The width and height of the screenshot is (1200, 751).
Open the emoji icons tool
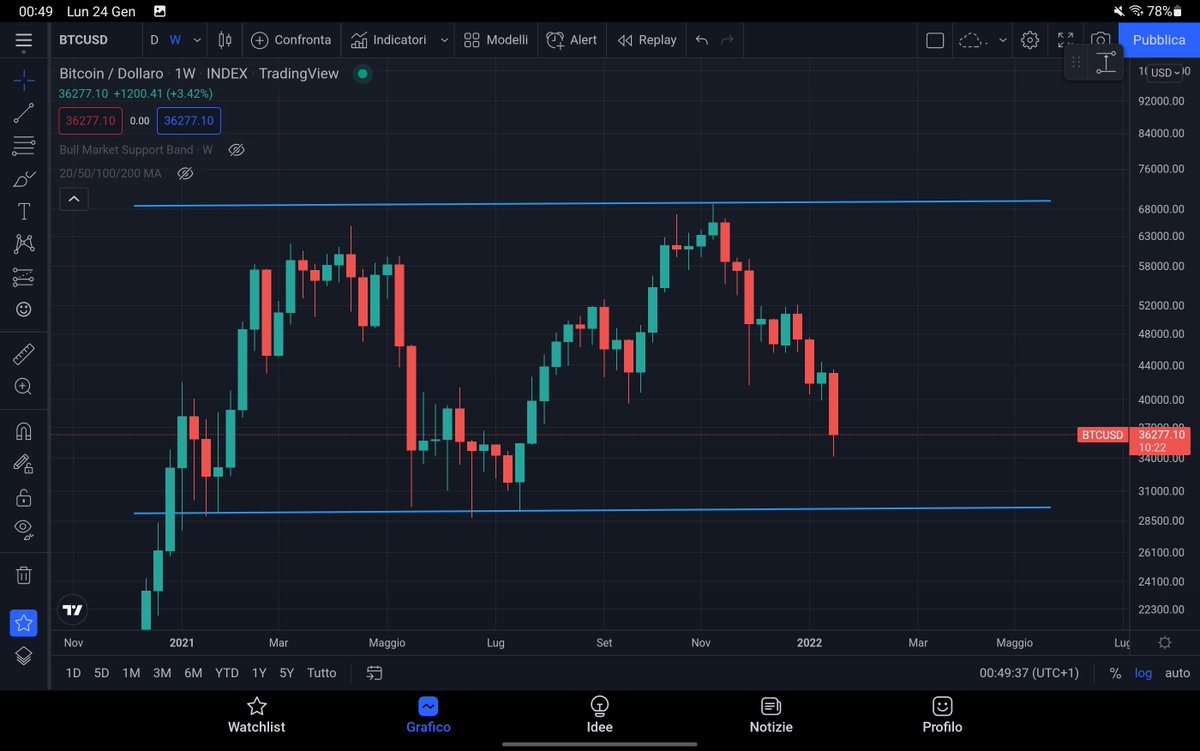pos(24,310)
